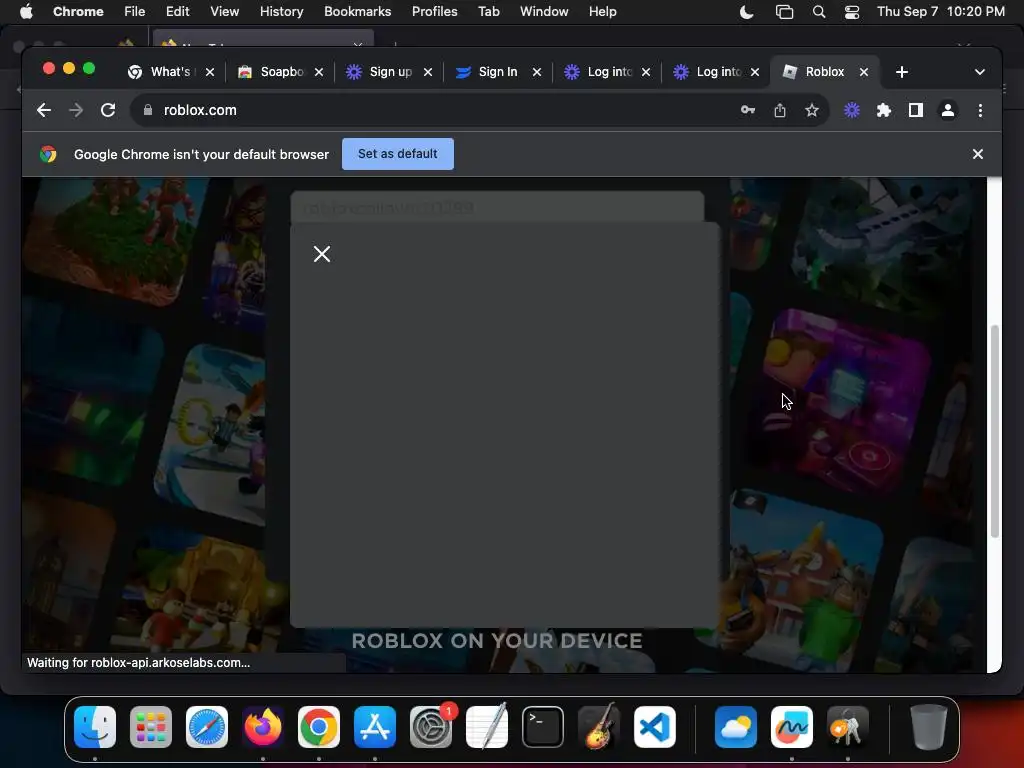Close the Roblox tab

click(863, 72)
